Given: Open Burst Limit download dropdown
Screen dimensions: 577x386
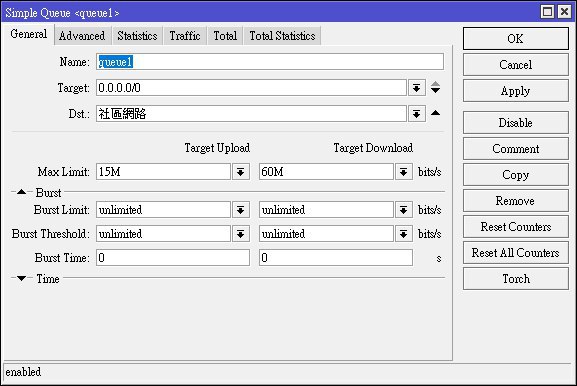Looking at the screenshot, I should coord(404,210).
